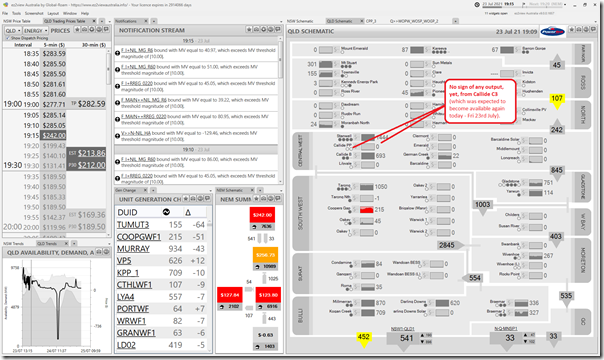Click the output sine-wave column icon beside DUID
The height and width of the screenshot is (360, 604).
pos(166,213)
